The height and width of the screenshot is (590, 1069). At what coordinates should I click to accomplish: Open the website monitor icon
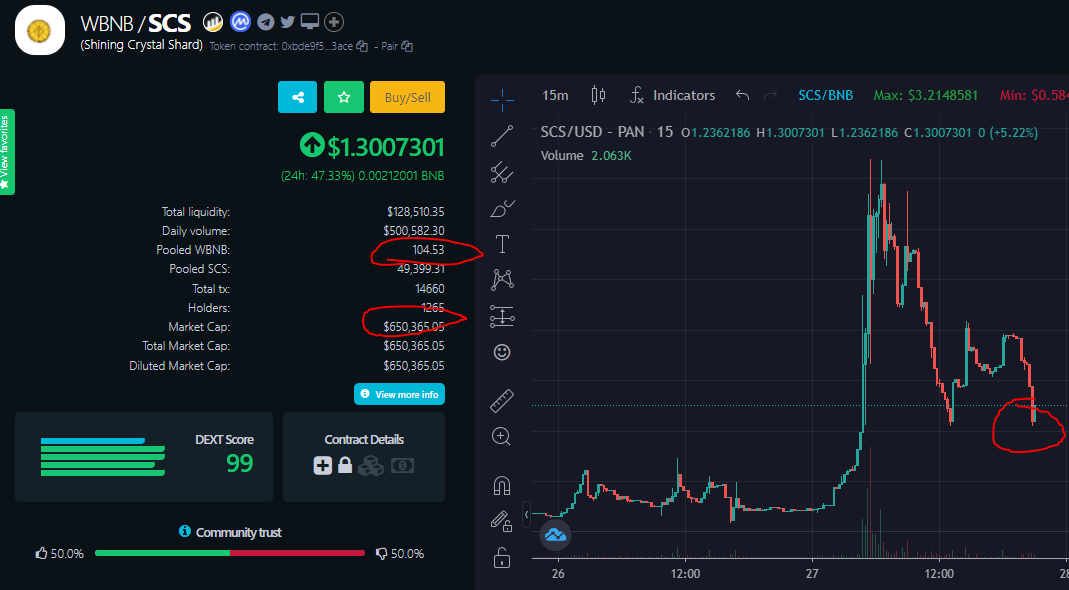pos(310,23)
